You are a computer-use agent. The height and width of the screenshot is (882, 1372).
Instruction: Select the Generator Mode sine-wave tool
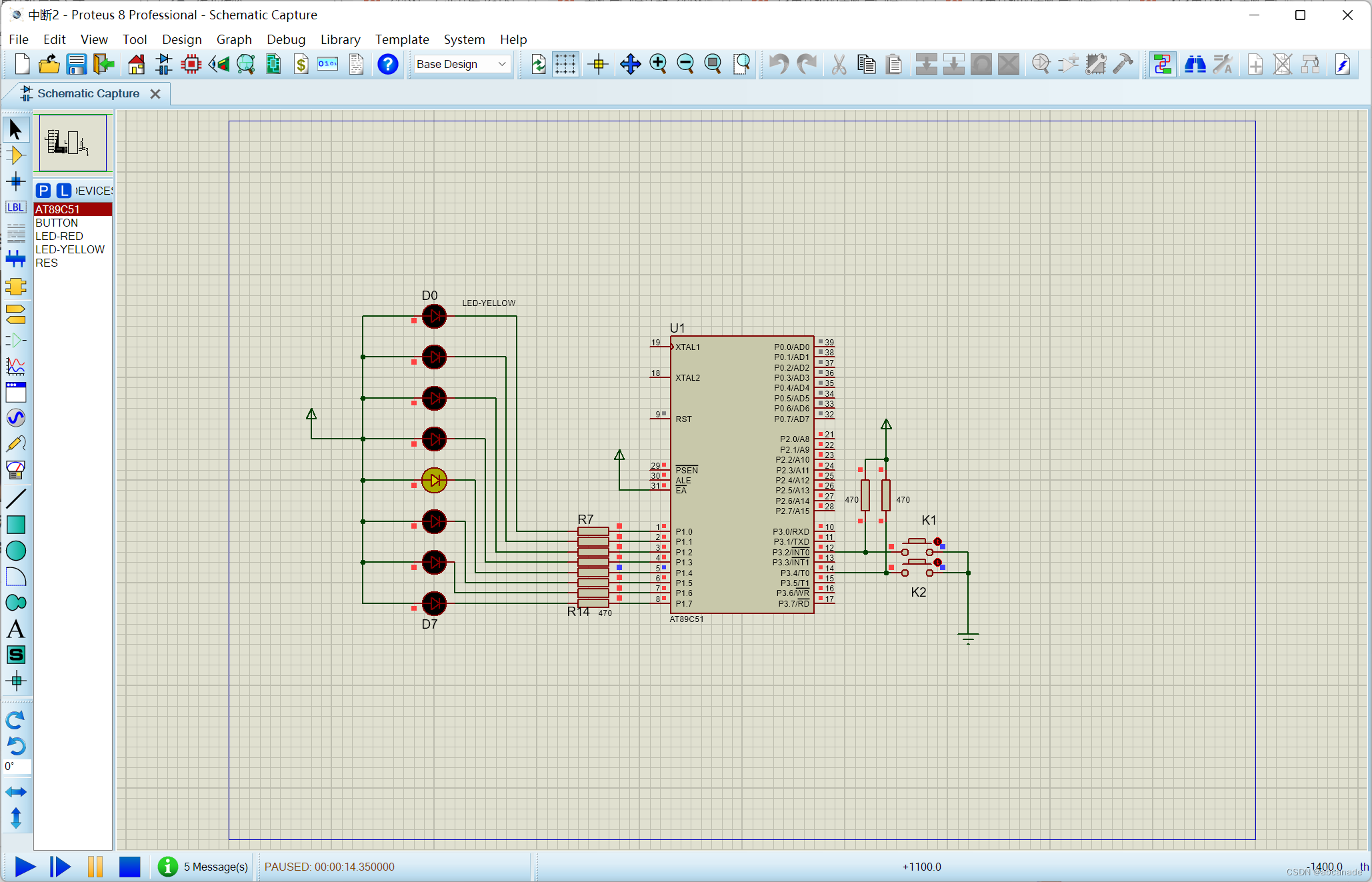[16, 418]
